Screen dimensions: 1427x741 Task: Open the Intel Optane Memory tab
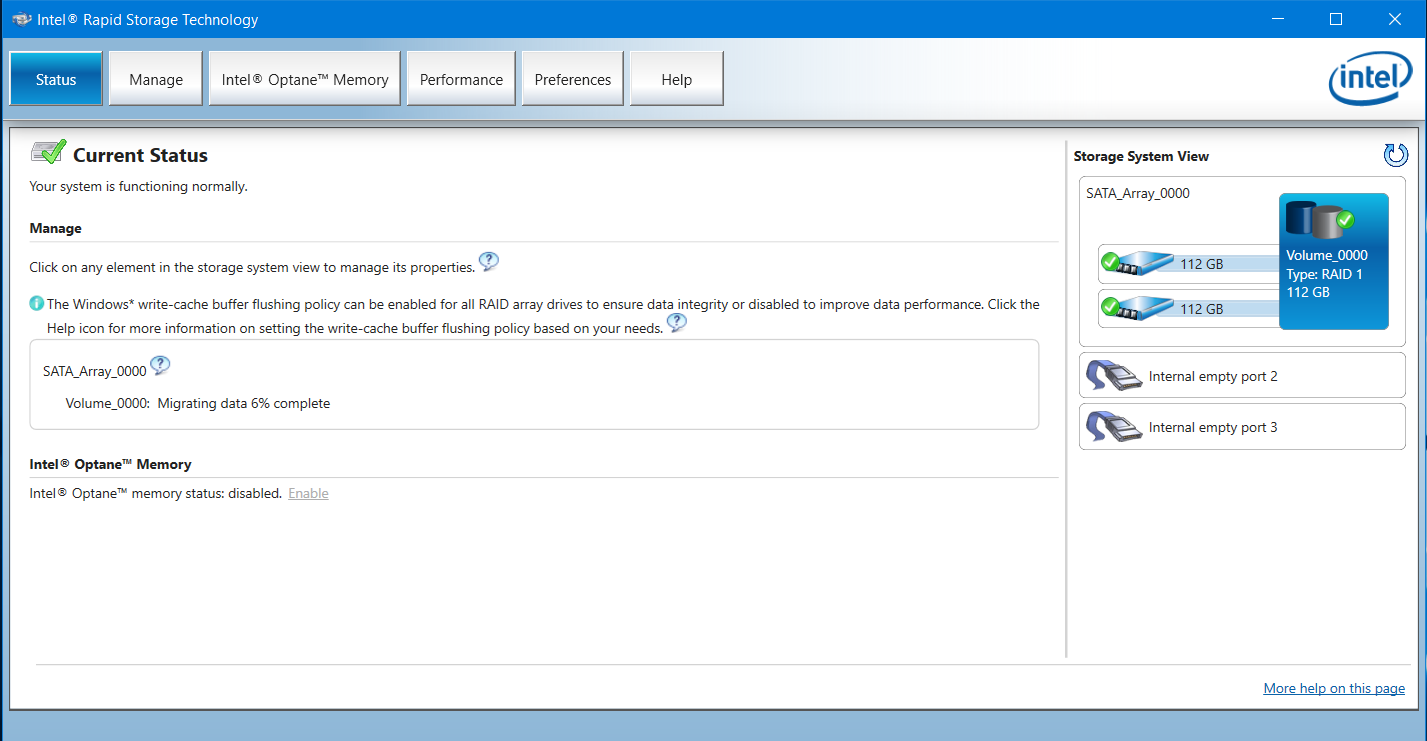coord(305,79)
